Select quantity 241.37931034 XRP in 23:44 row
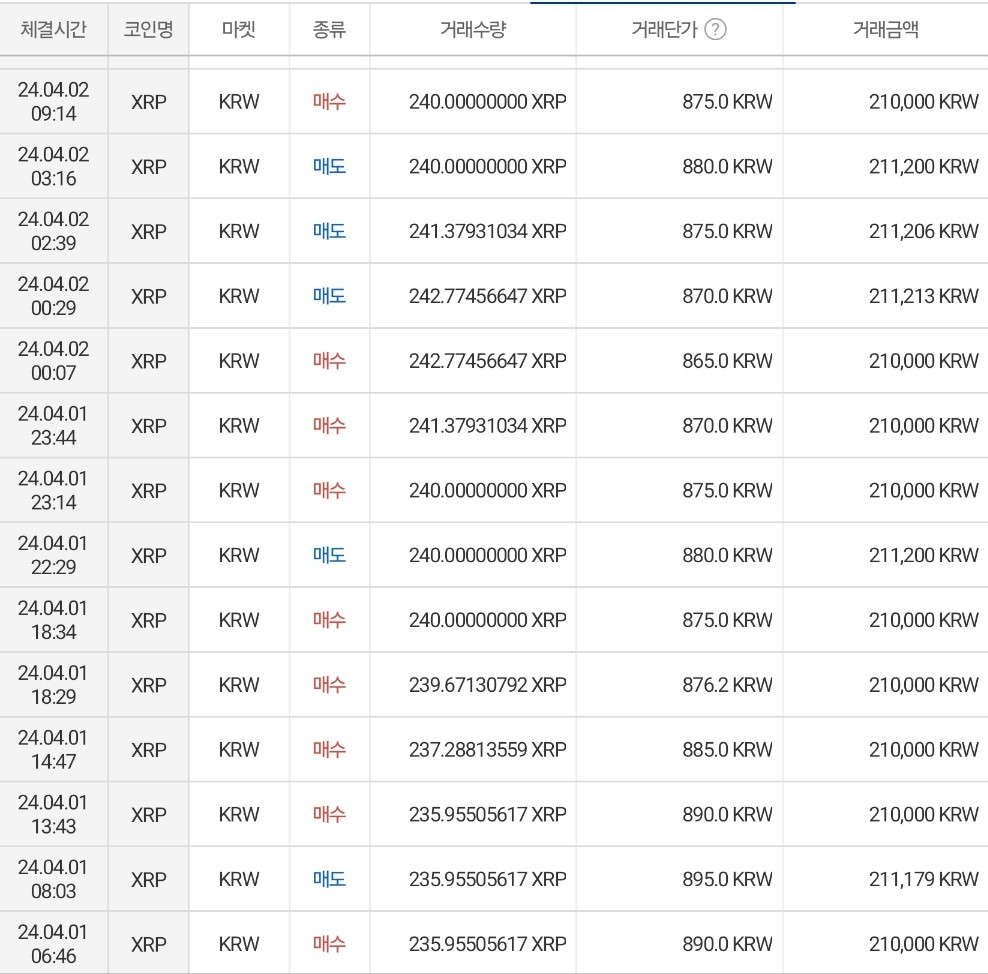 (488, 426)
